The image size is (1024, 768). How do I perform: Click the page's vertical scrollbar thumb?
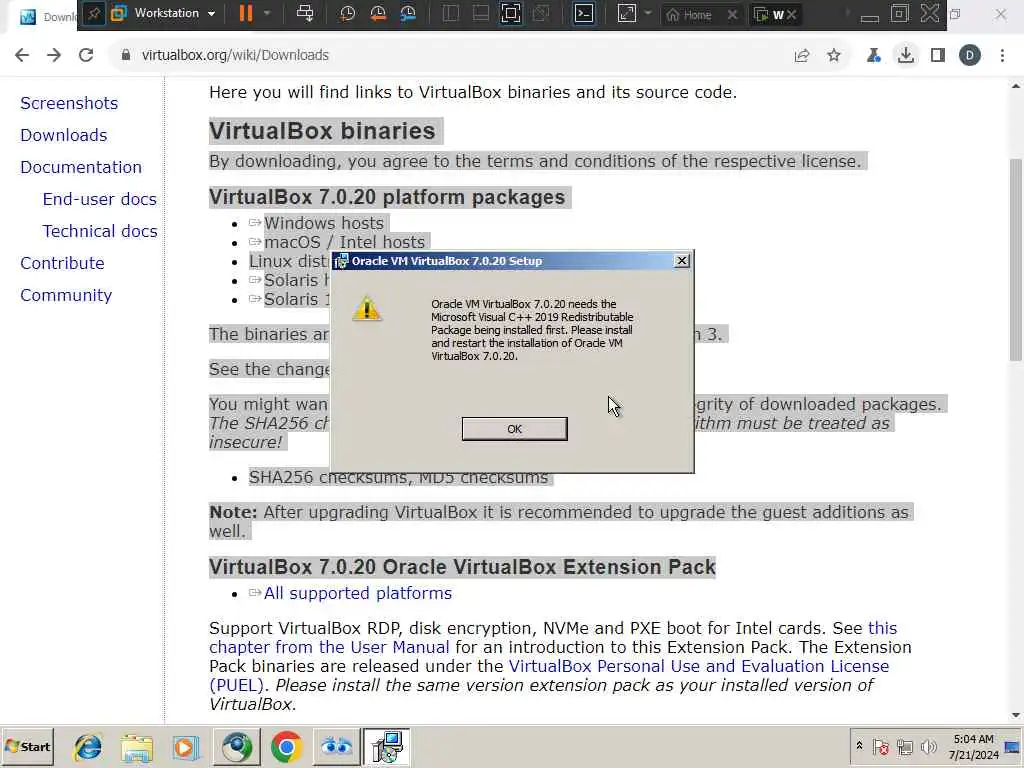pyautogui.click(x=1016, y=258)
